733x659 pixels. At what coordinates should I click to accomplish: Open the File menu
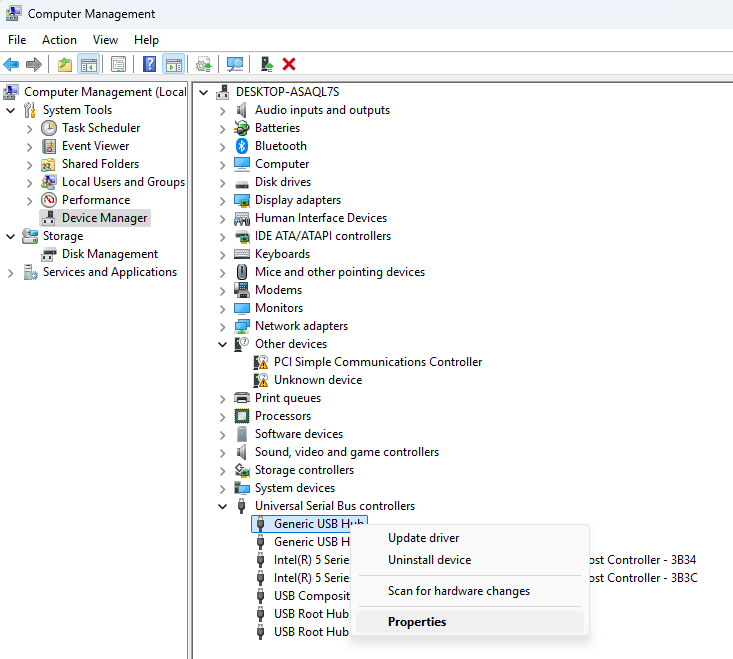17,40
